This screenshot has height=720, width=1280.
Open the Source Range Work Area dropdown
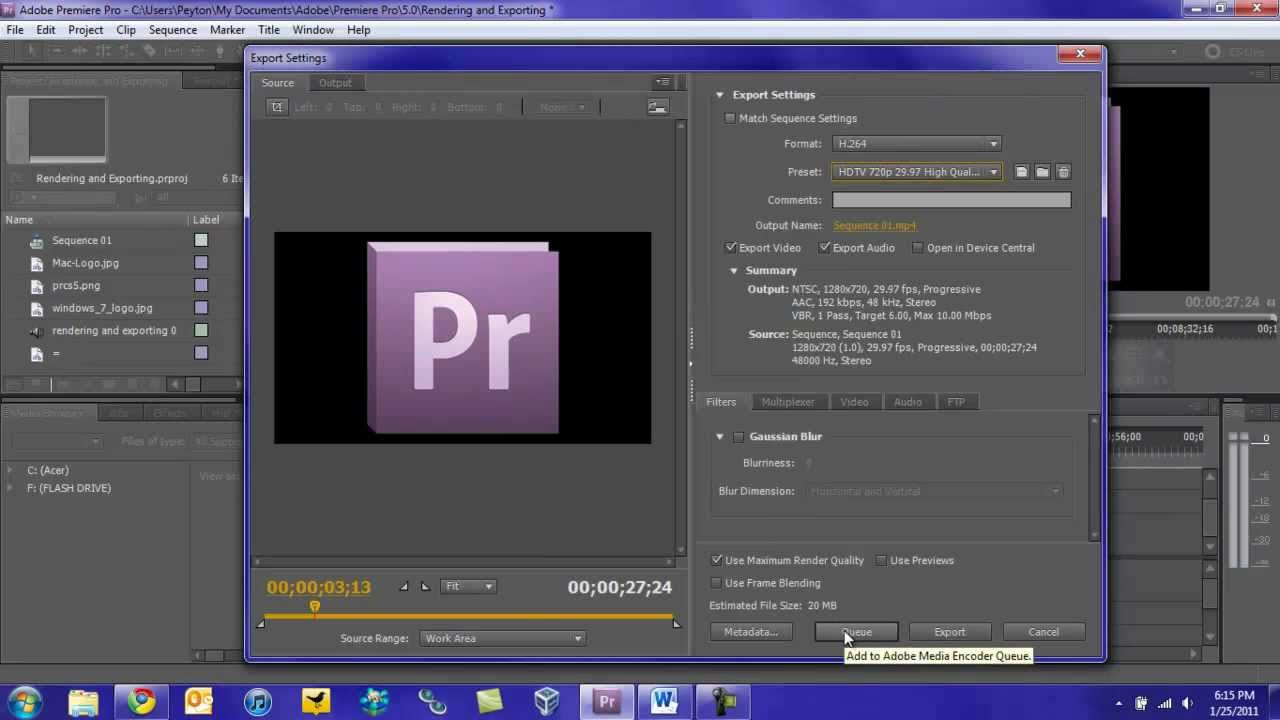point(503,638)
